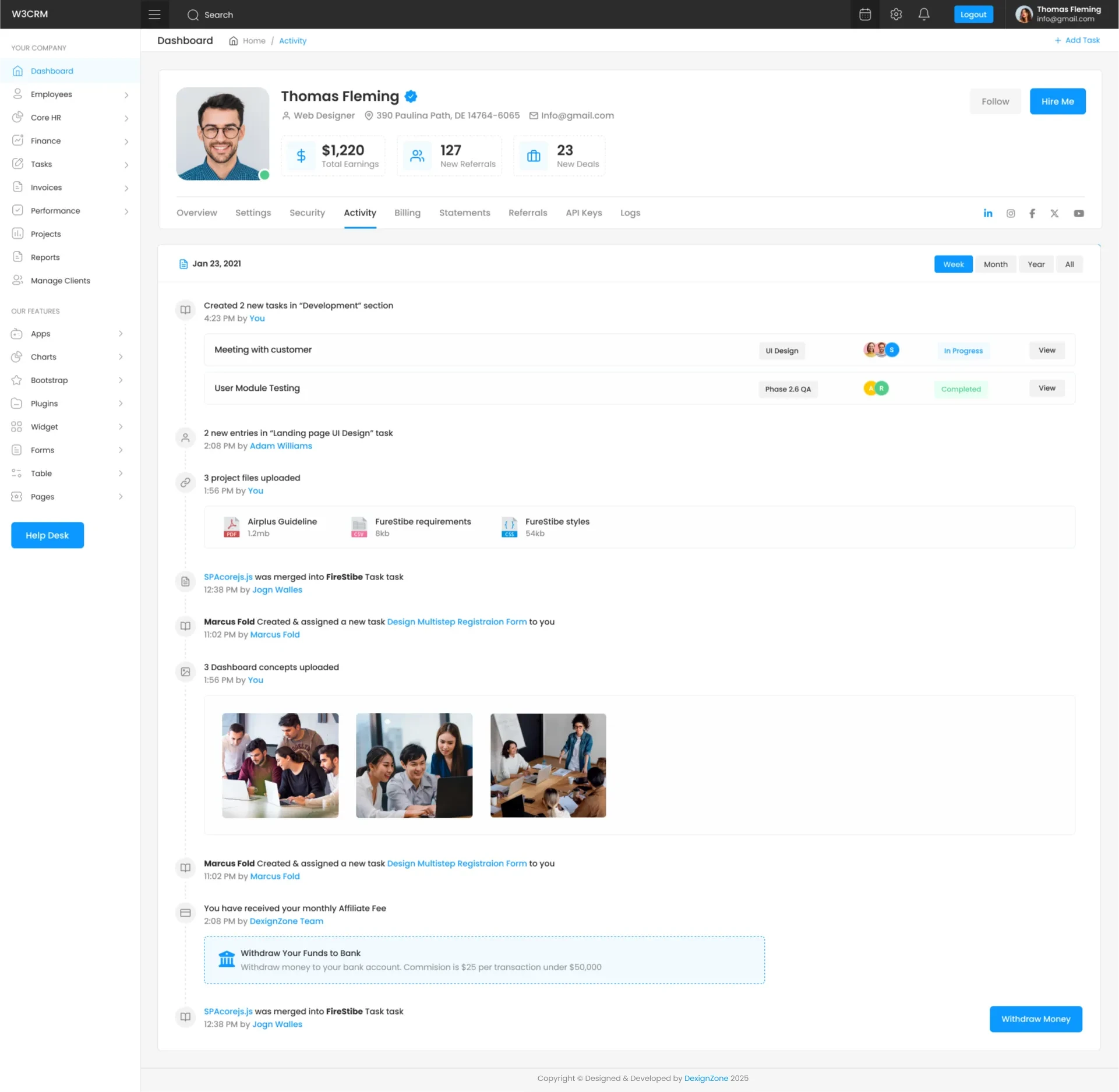This screenshot has height=1092, width=1119.
Task: Open YouTube profile icon
Action: pyautogui.click(x=1079, y=214)
